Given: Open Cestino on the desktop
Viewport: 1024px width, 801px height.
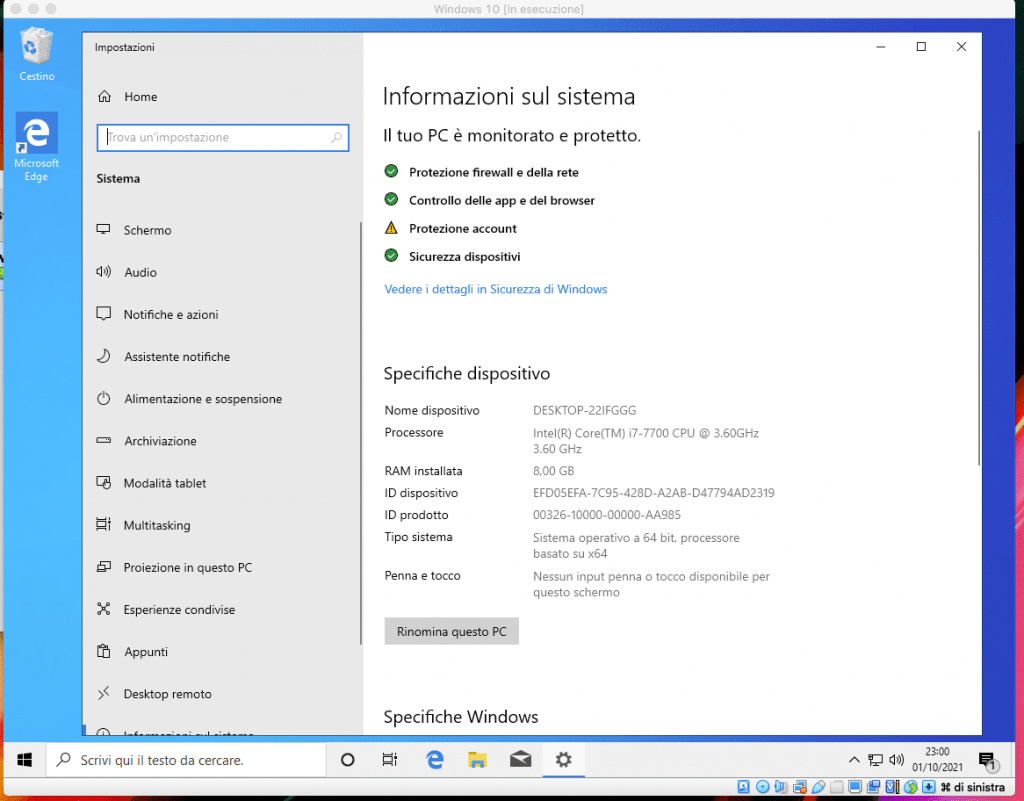Looking at the screenshot, I should (x=37, y=54).
